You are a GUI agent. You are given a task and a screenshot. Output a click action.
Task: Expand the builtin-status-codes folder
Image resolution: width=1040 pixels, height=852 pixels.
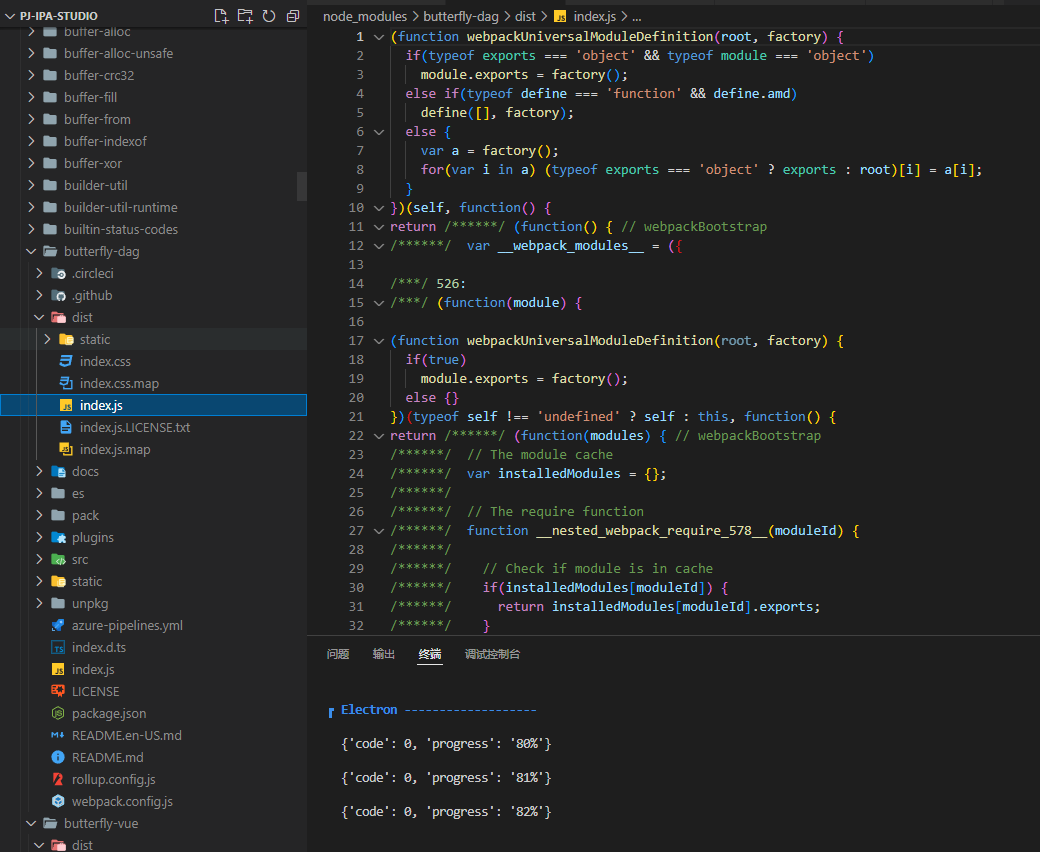tap(31, 229)
